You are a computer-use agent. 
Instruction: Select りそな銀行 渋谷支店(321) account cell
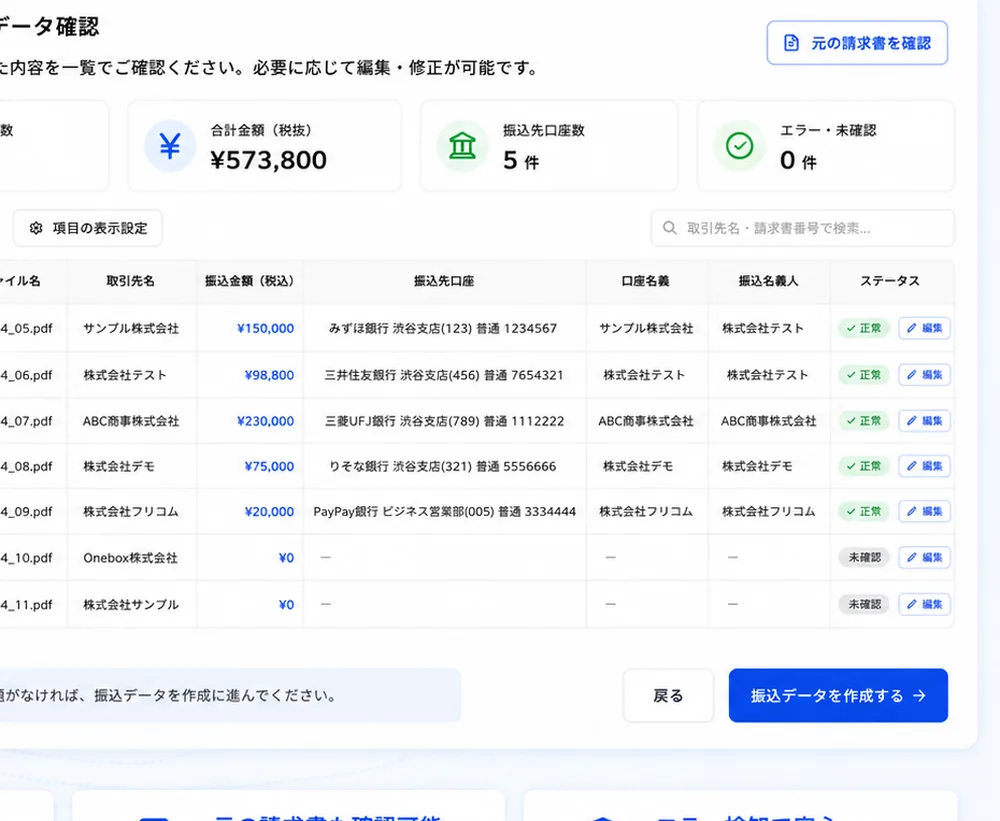coord(443,466)
